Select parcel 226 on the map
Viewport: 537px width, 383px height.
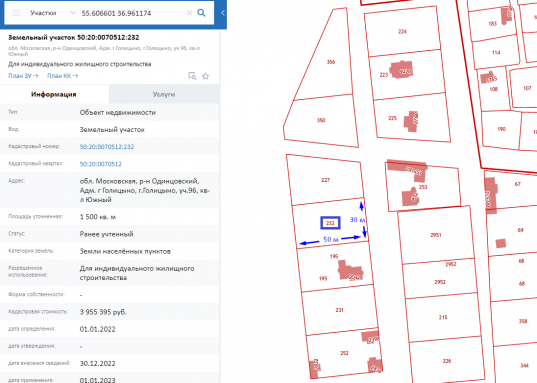447,361
